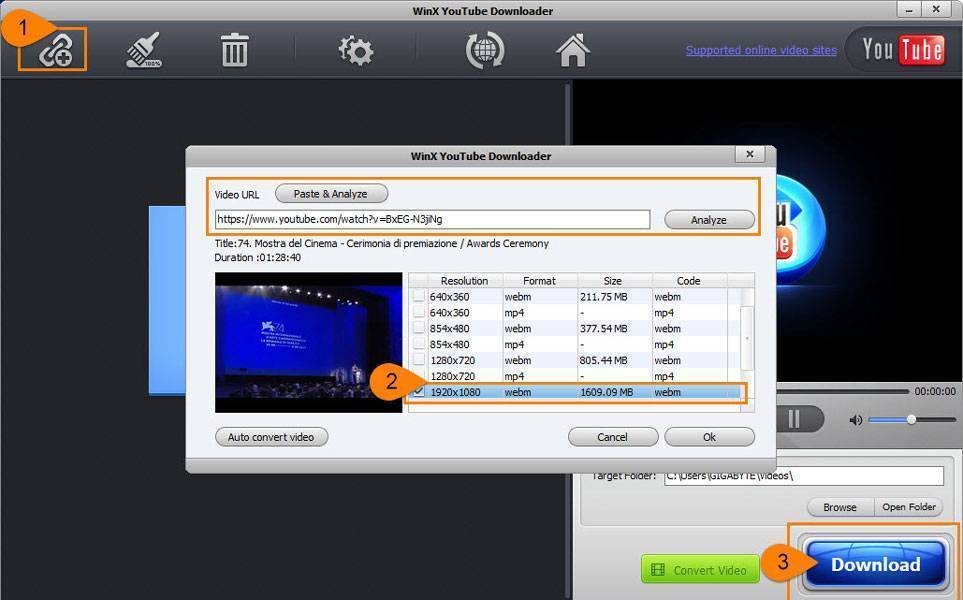This screenshot has height=600, width=963.
Task: Tick the 640x360 webm checkbox
Action: coord(418,296)
